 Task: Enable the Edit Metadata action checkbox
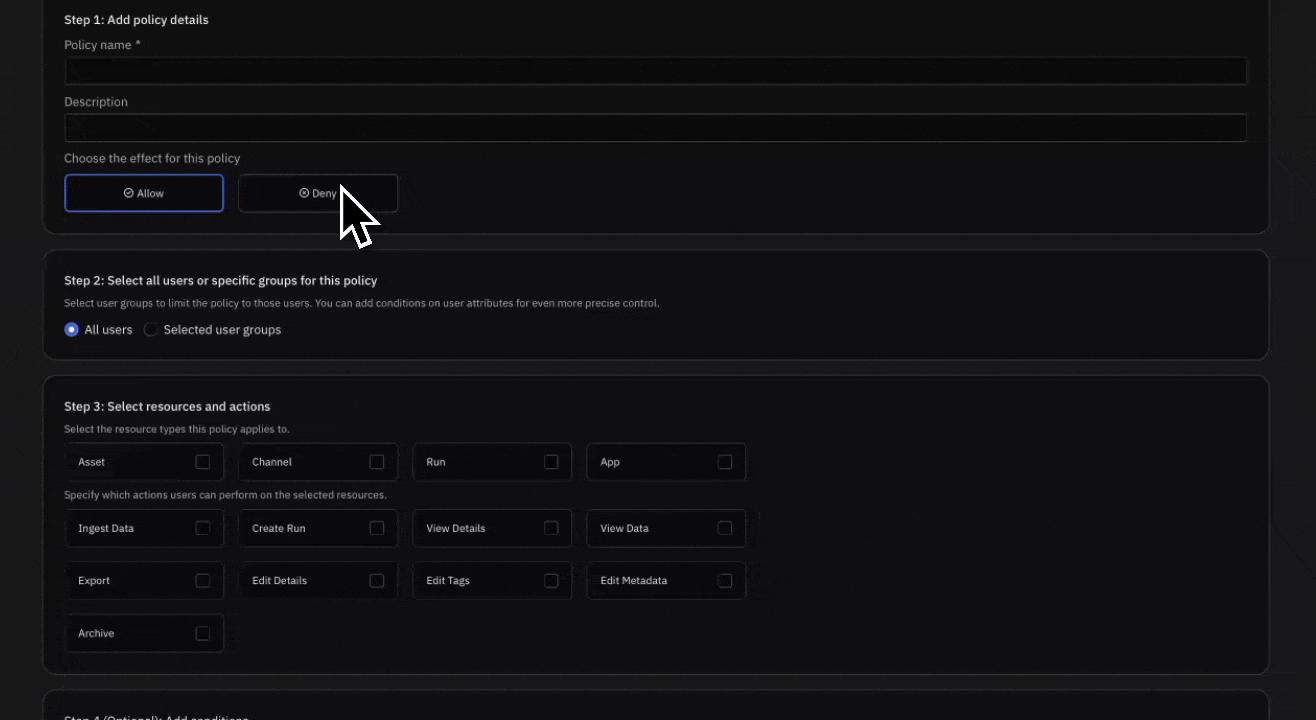(725, 580)
